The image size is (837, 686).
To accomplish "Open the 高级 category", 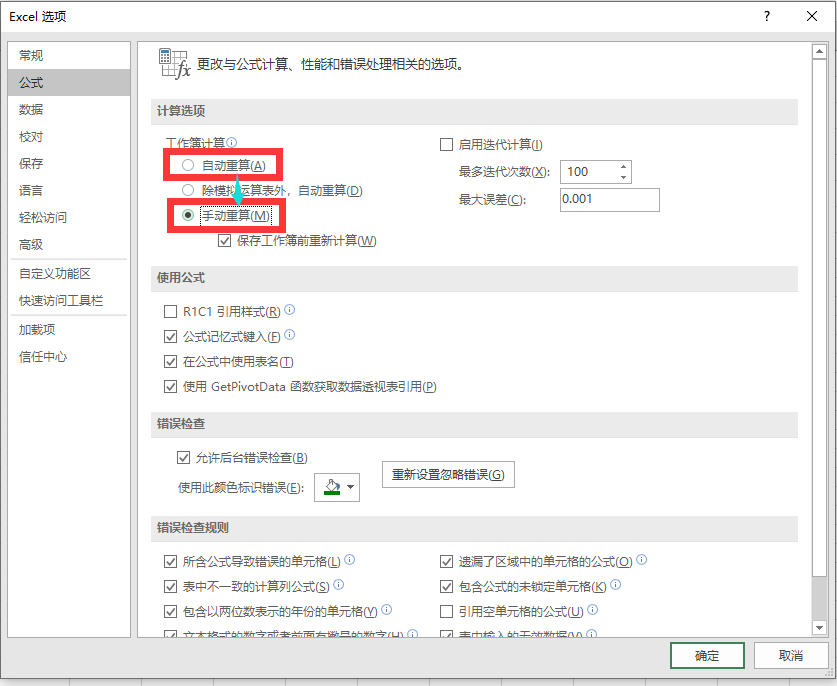I will [69, 245].
